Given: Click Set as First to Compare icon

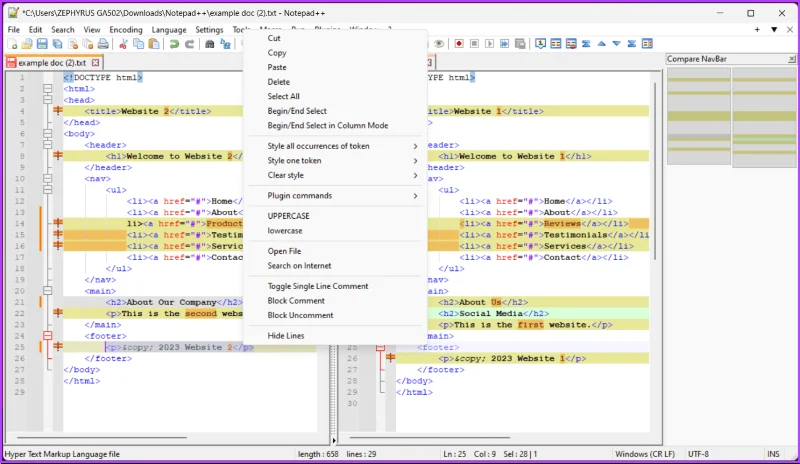Looking at the screenshot, I should [x=540, y=44].
